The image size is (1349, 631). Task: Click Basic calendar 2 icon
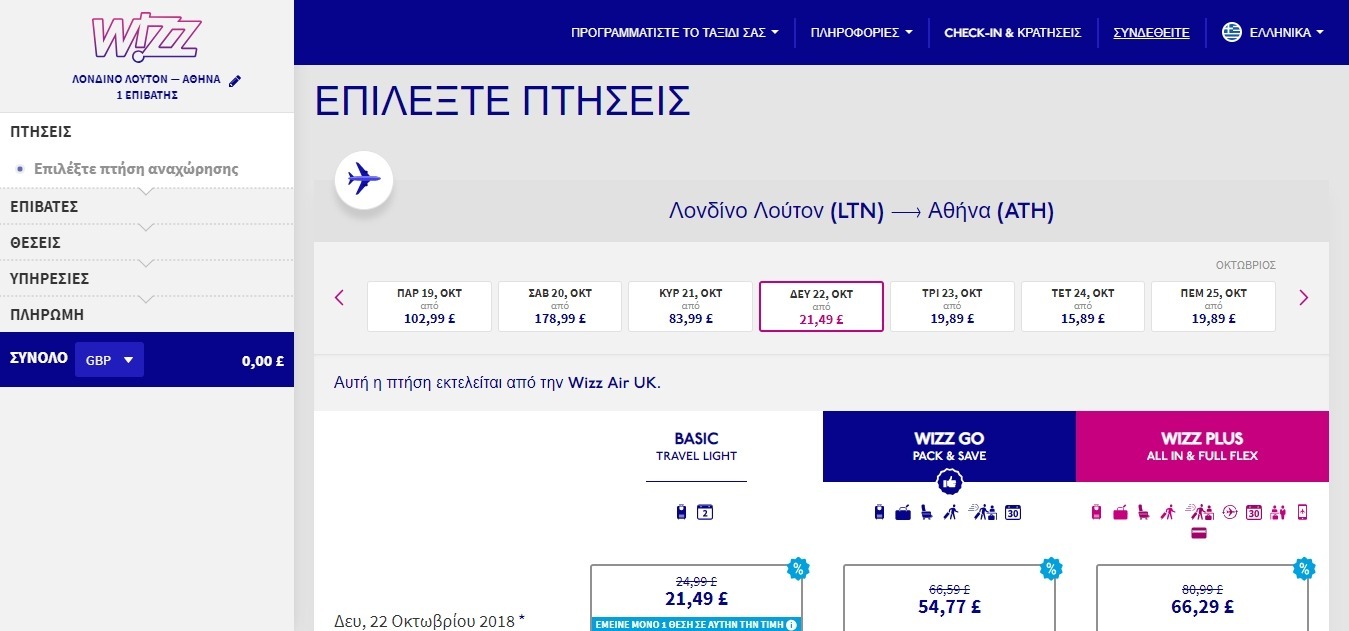(704, 512)
